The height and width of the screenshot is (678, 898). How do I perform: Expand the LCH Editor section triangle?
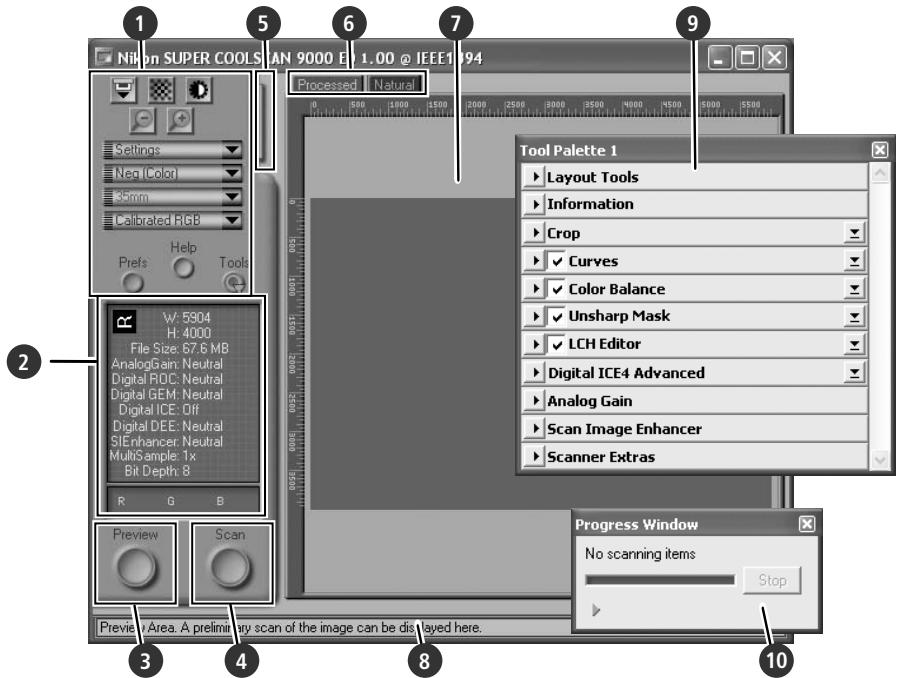pyautogui.click(x=534, y=344)
